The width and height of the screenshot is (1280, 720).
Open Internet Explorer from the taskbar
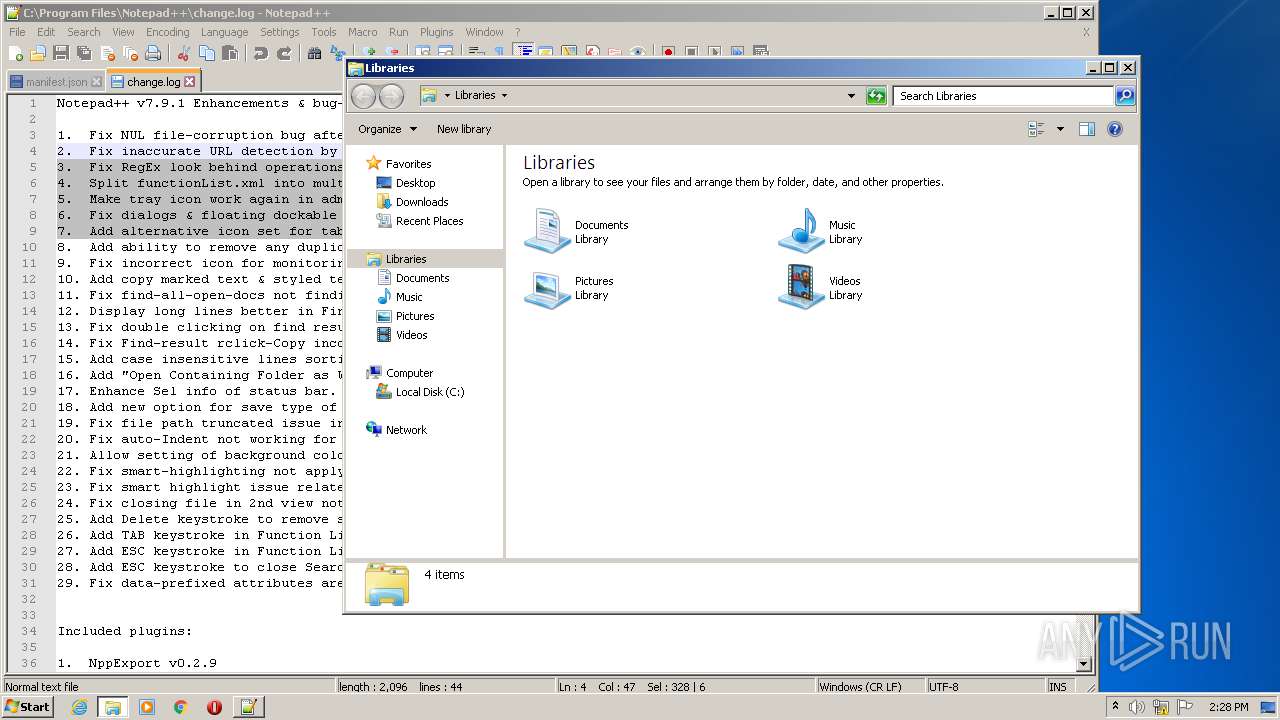pos(79,707)
